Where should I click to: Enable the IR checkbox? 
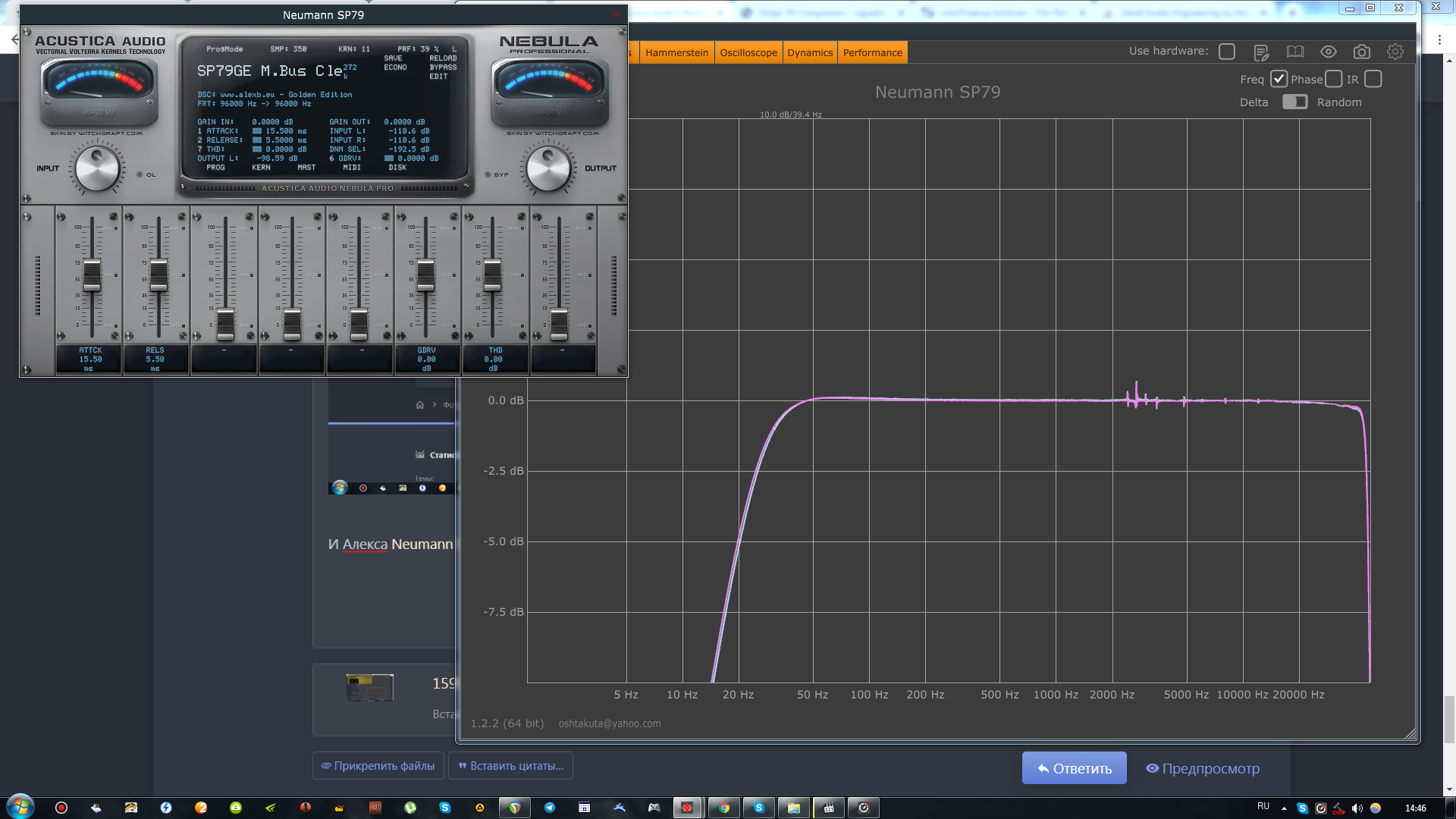coord(1373,79)
